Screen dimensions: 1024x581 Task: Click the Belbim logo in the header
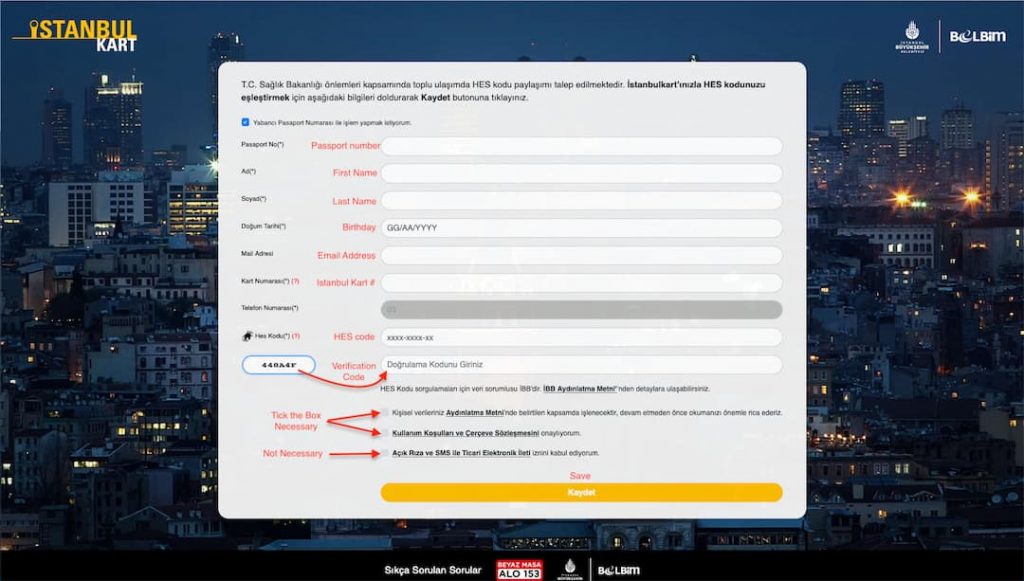(978, 37)
